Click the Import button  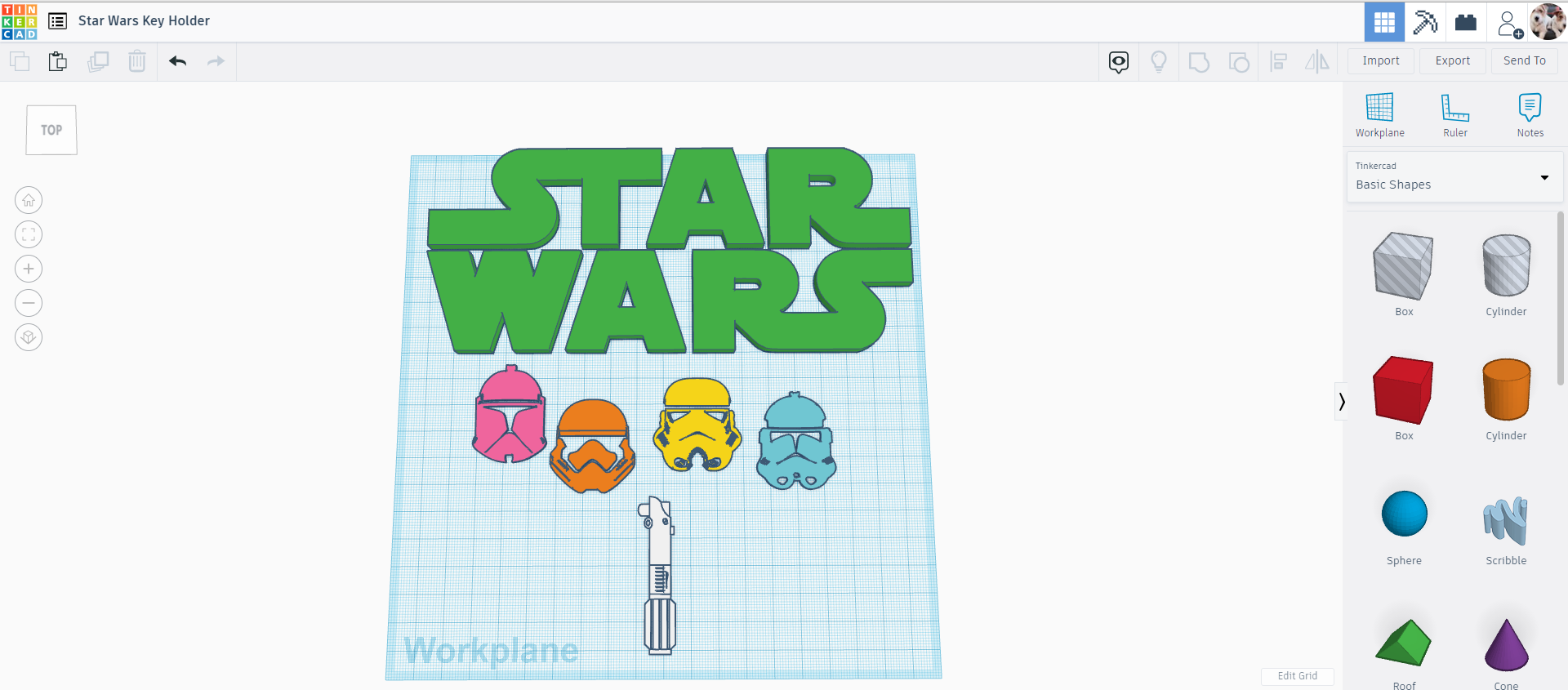pos(1381,61)
